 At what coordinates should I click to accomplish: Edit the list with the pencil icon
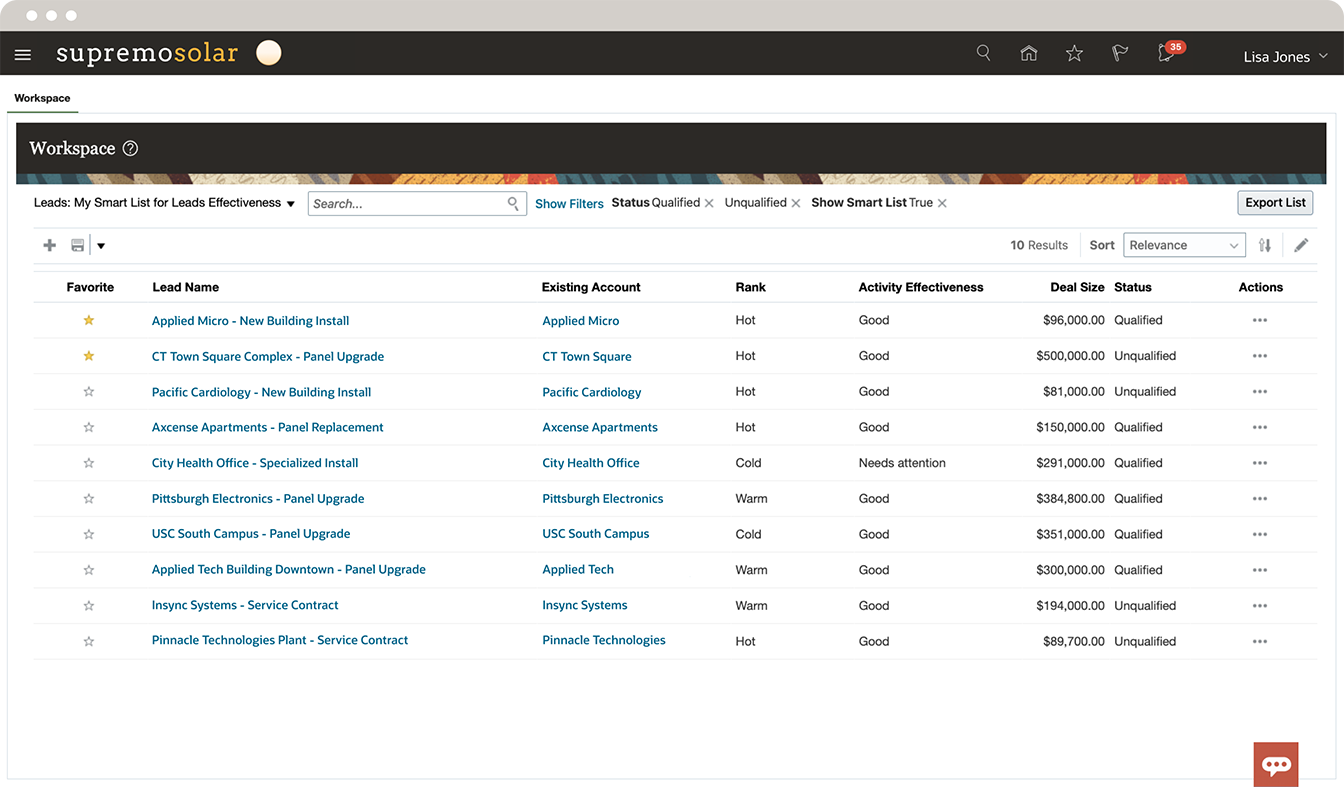[x=1301, y=244]
